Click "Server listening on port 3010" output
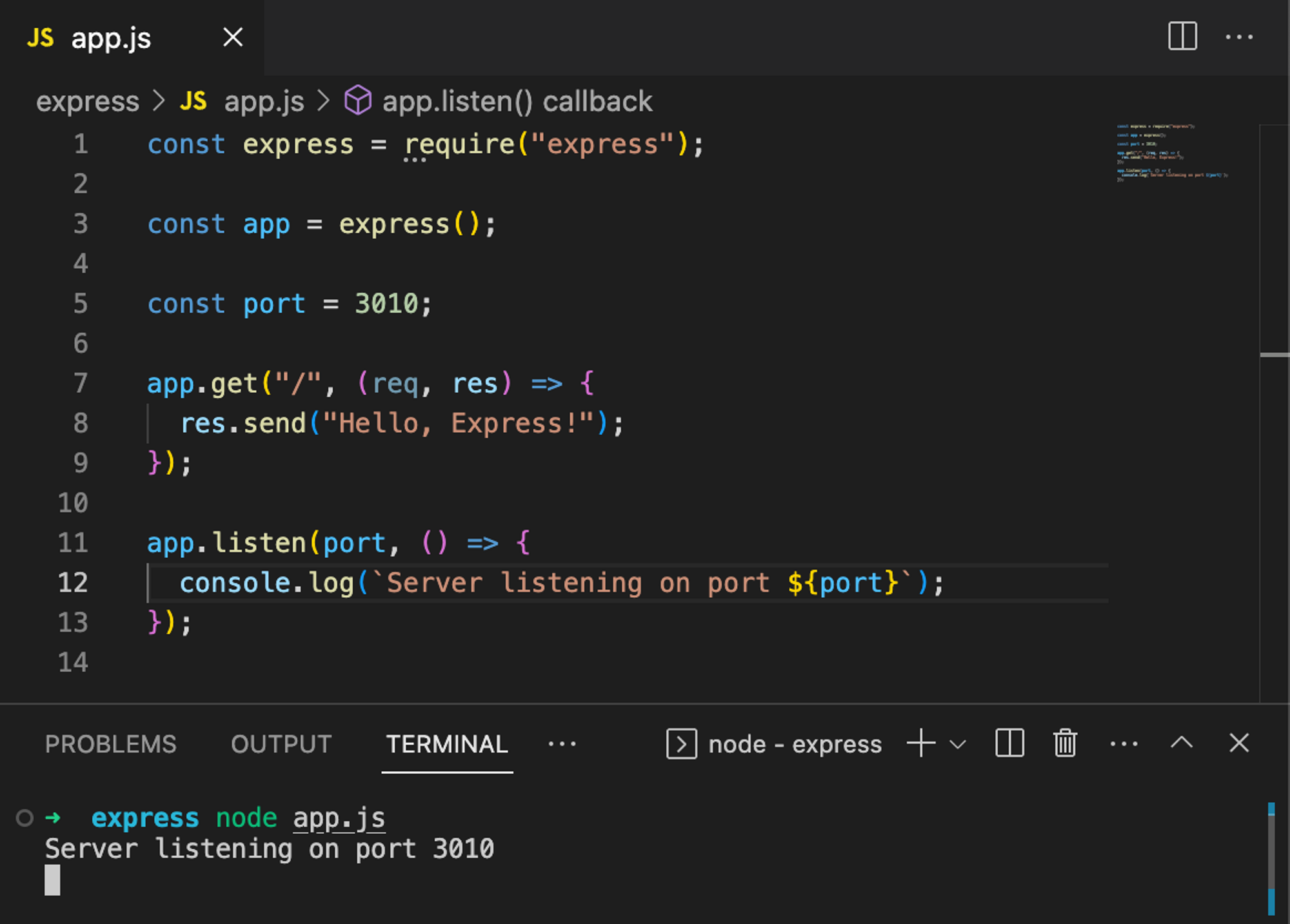1290x924 pixels. (x=270, y=849)
